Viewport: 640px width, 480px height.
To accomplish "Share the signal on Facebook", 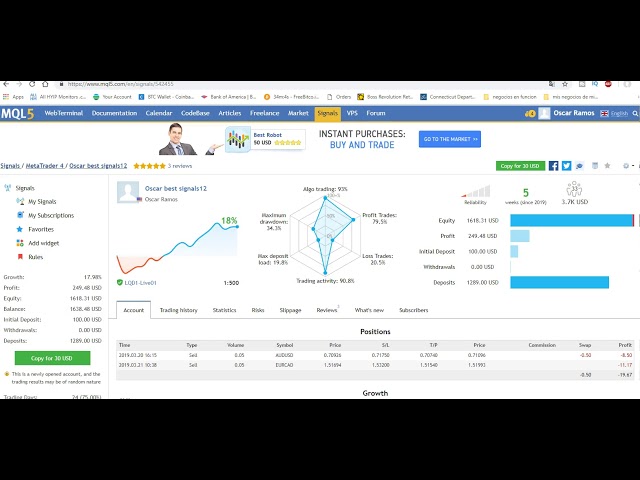I will pyautogui.click(x=554, y=166).
